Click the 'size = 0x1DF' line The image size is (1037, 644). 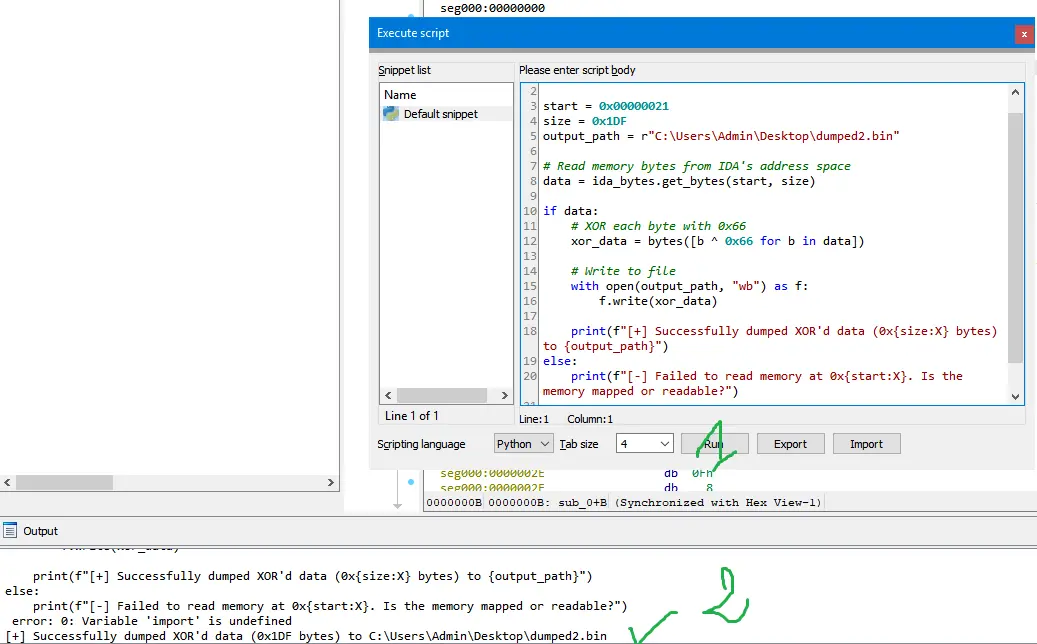tap(585, 121)
